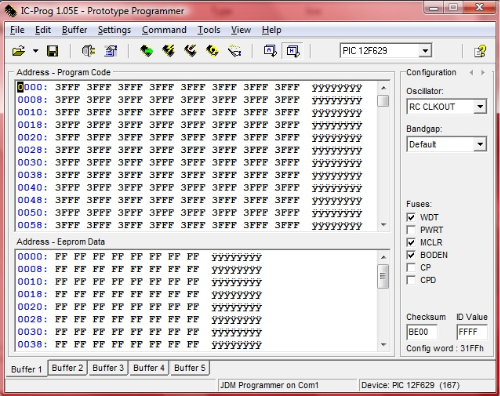Toggle the MCLR fuse checkbox
500x396 pixels.
(x=411, y=242)
